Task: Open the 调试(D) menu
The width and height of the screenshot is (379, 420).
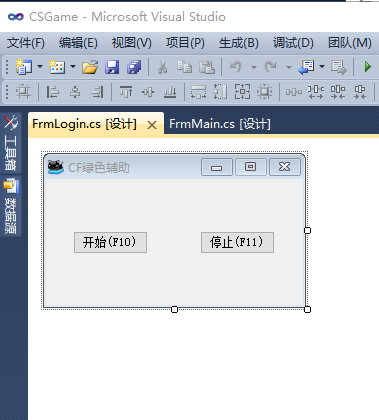Action: click(x=293, y=43)
